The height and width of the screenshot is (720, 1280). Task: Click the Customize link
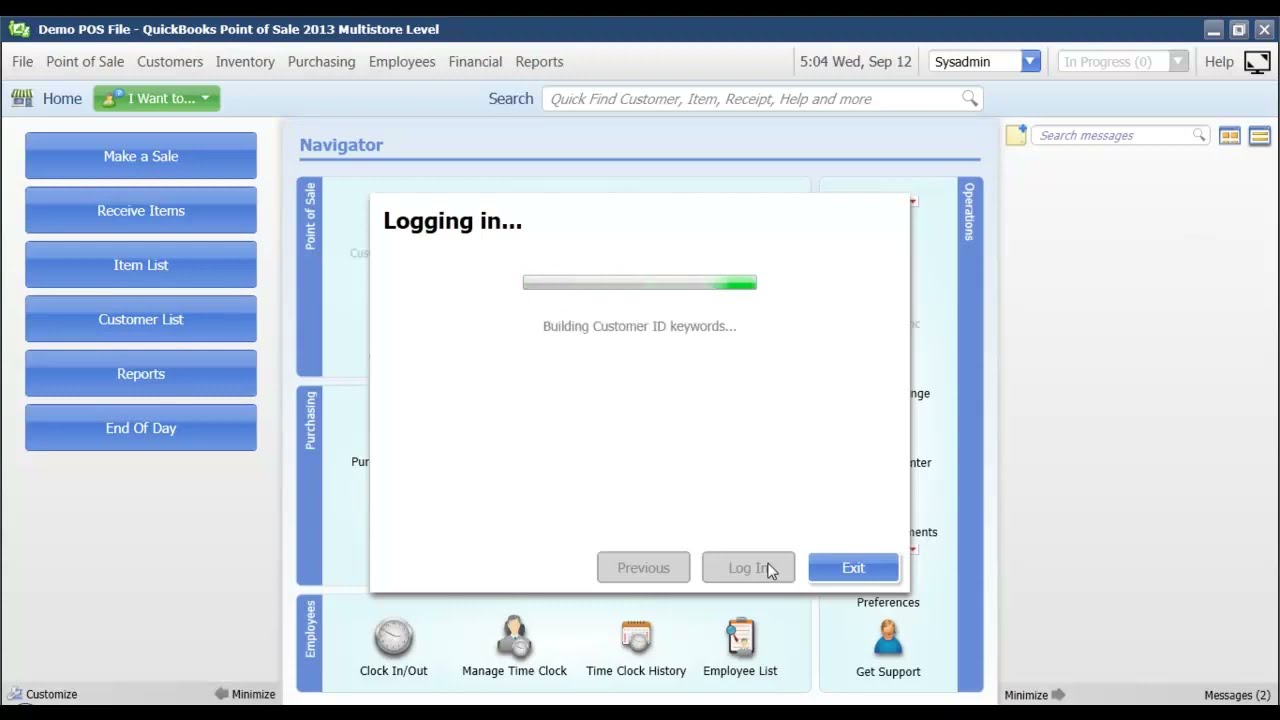(x=51, y=694)
